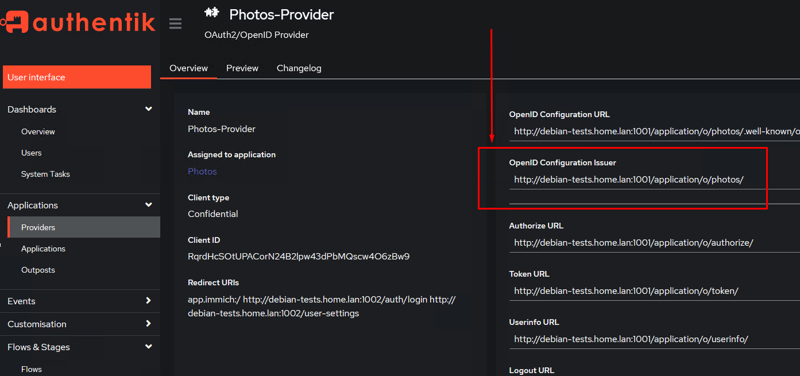
Task: Expand the Events section
Action: (80, 301)
